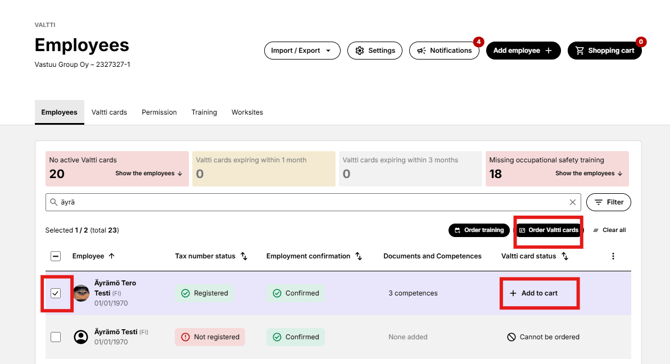Screen dimensions: 670x364
Task: Check the Äyrämö Testi row checkbox
Action: coord(56,337)
